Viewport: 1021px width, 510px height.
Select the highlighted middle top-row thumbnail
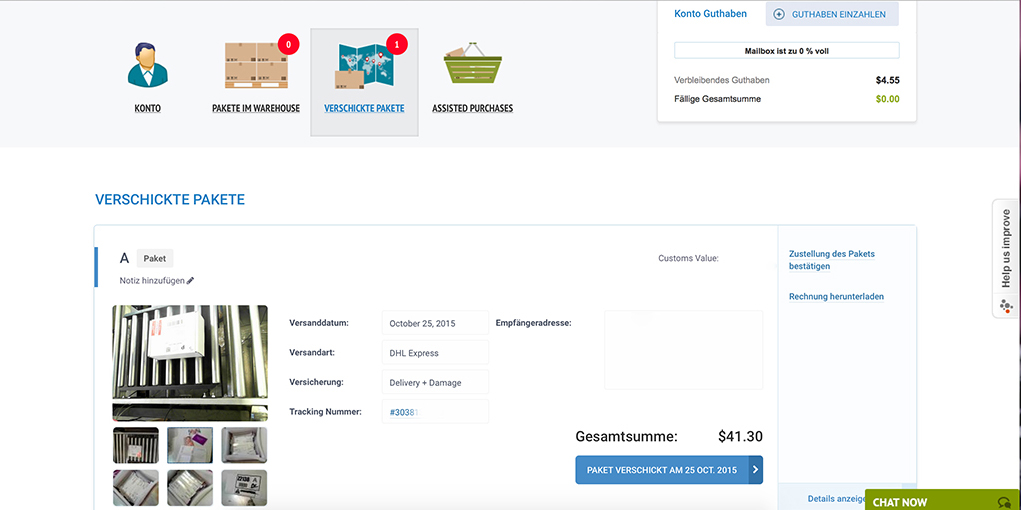pos(190,445)
